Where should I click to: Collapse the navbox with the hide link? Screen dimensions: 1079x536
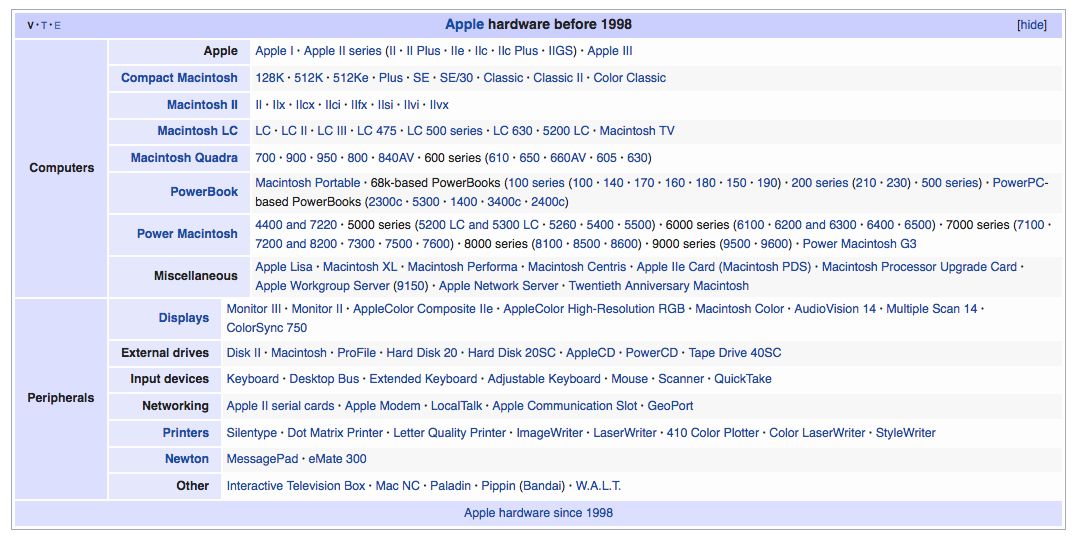pyautogui.click(x=1032, y=25)
